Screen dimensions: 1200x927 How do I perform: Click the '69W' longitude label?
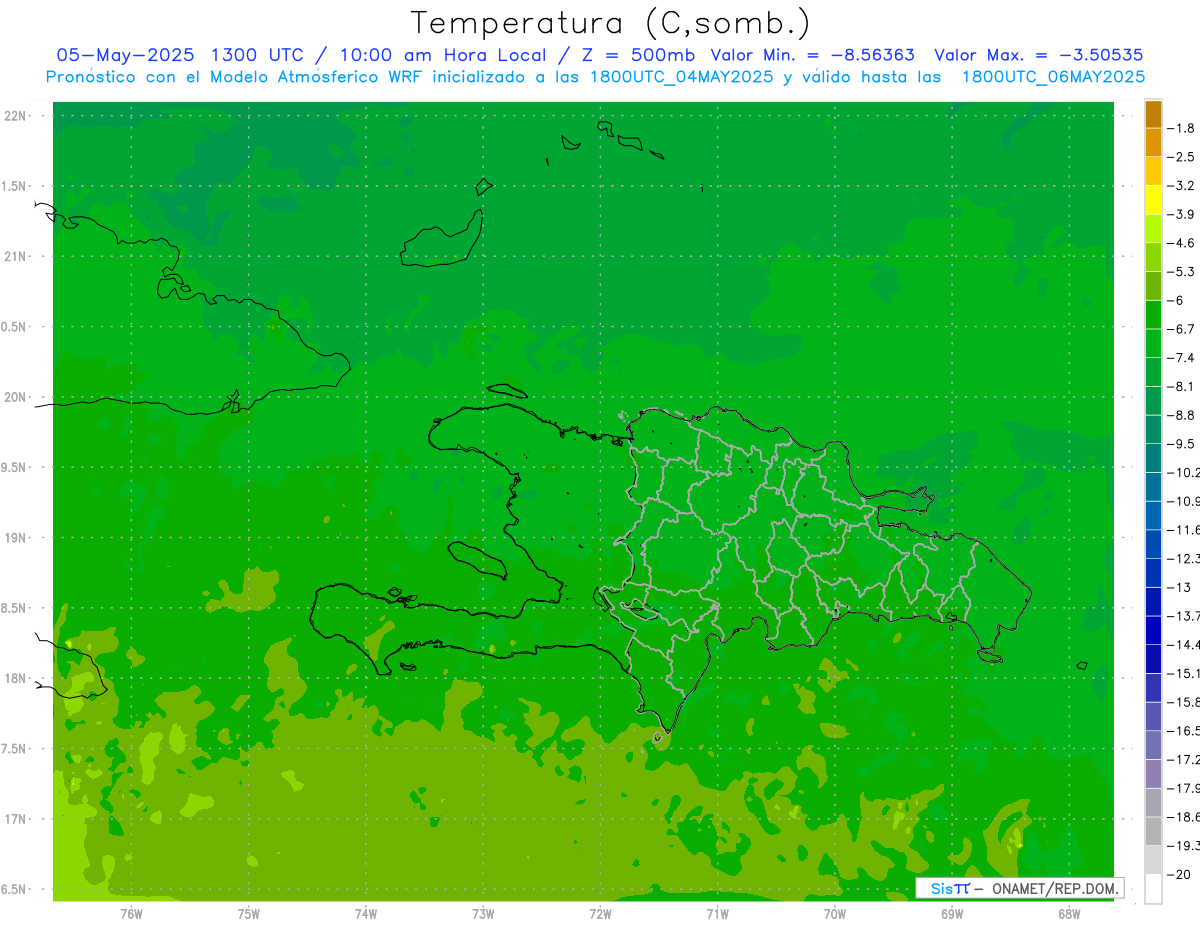click(952, 914)
